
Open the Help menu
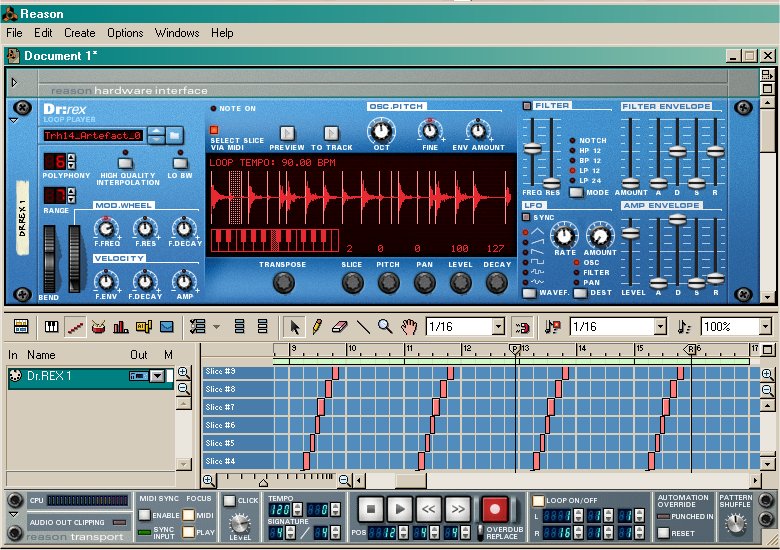coord(222,33)
